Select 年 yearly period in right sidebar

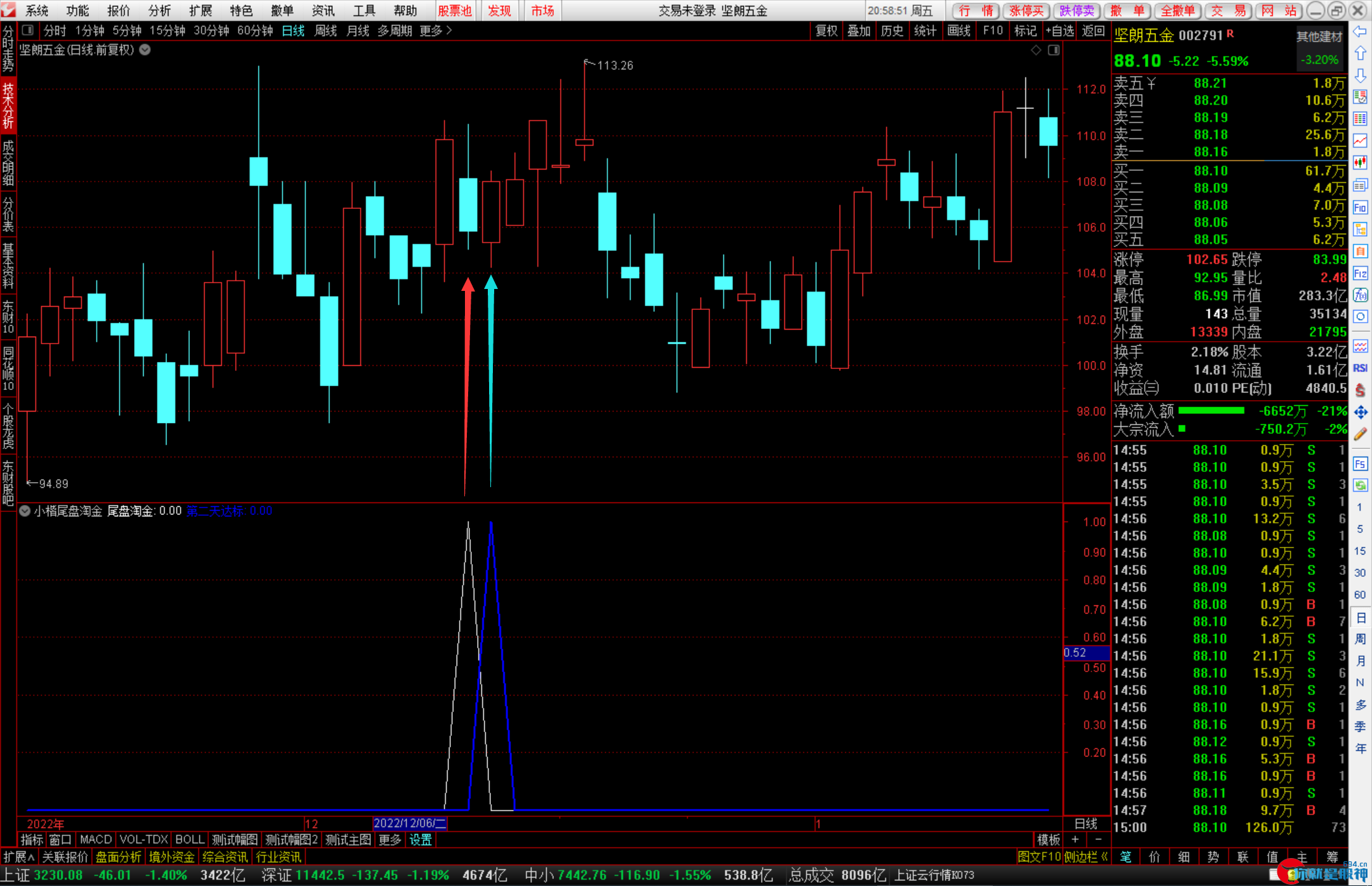pos(1361,749)
